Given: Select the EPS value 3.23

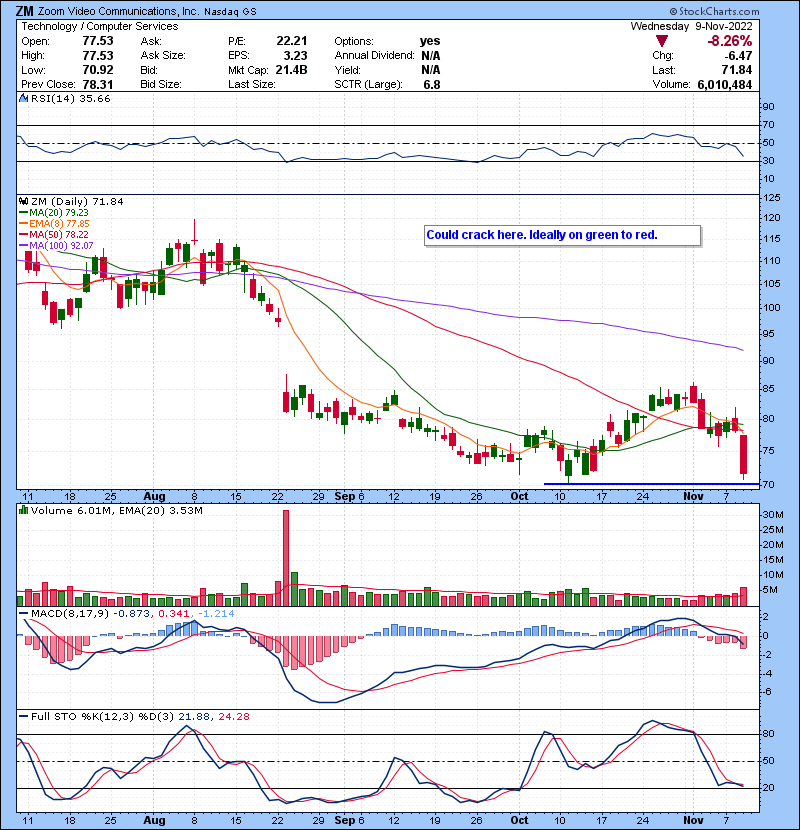Looking at the screenshot, I should [295, 56].
